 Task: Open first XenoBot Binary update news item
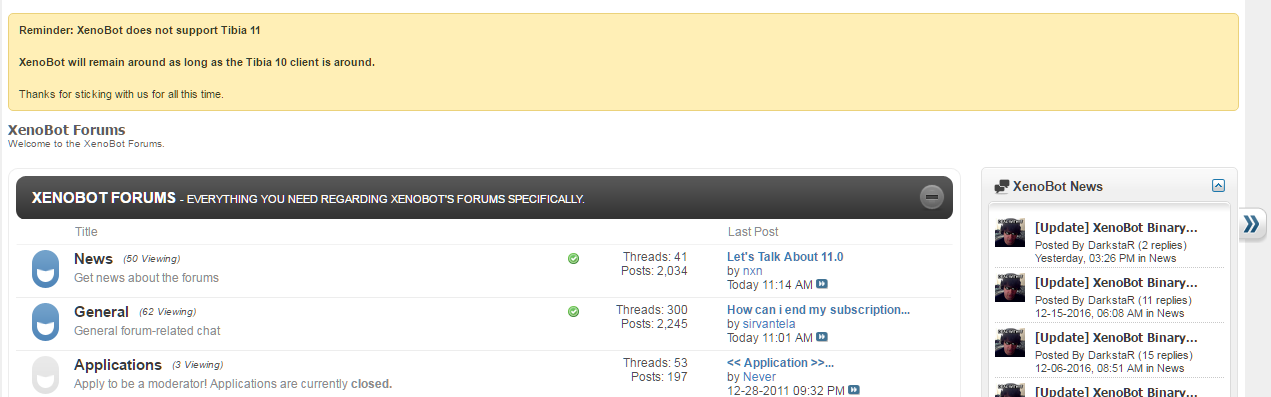(1116, 227)
